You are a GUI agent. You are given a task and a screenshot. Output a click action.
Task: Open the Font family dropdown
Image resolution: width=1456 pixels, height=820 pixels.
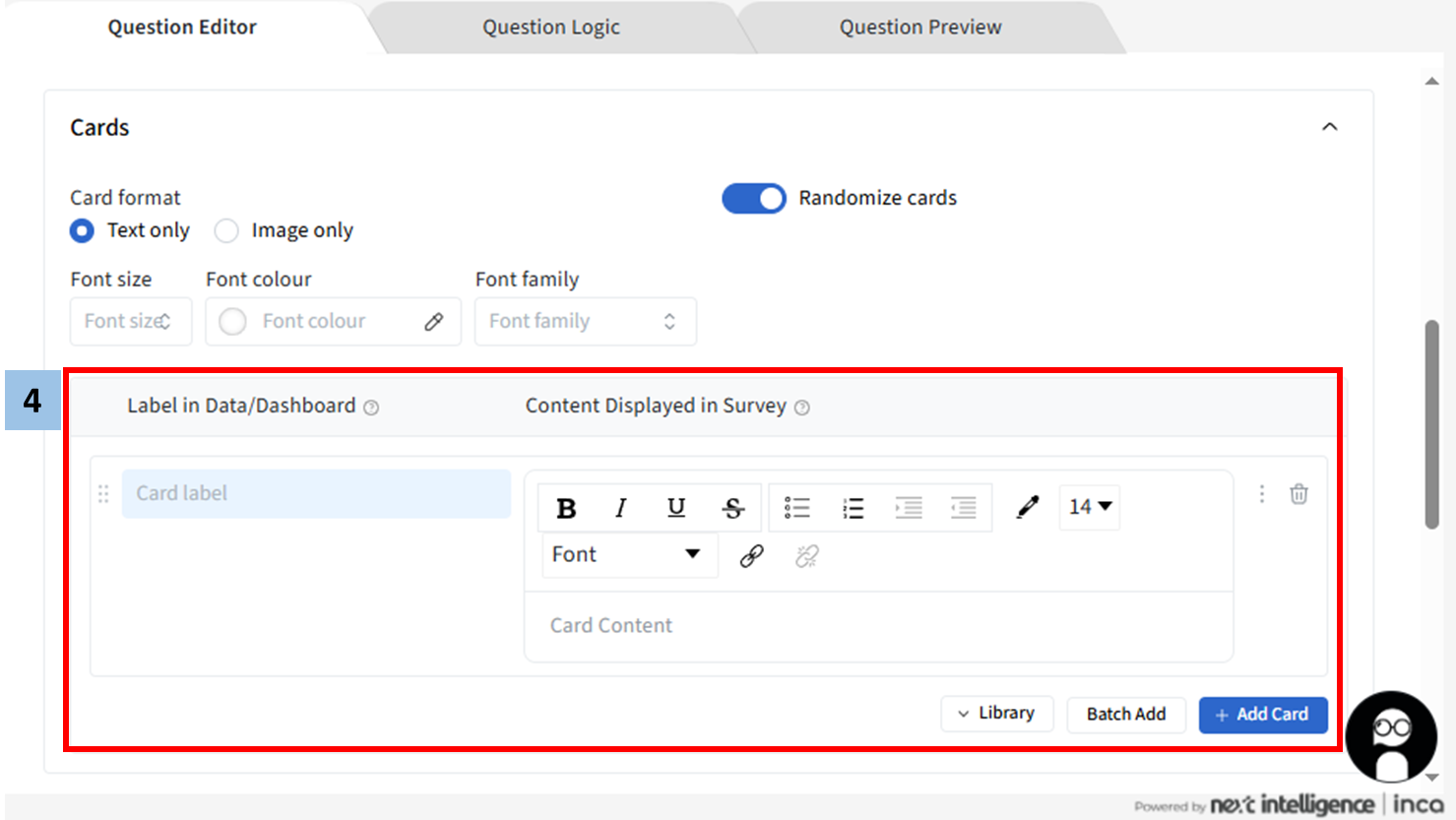[585, 322]
